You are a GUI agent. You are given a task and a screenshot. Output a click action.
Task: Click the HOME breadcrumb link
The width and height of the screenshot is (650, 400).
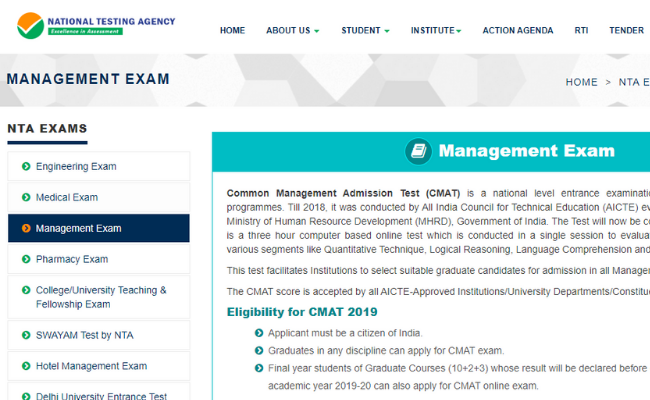tap(581, 82)
